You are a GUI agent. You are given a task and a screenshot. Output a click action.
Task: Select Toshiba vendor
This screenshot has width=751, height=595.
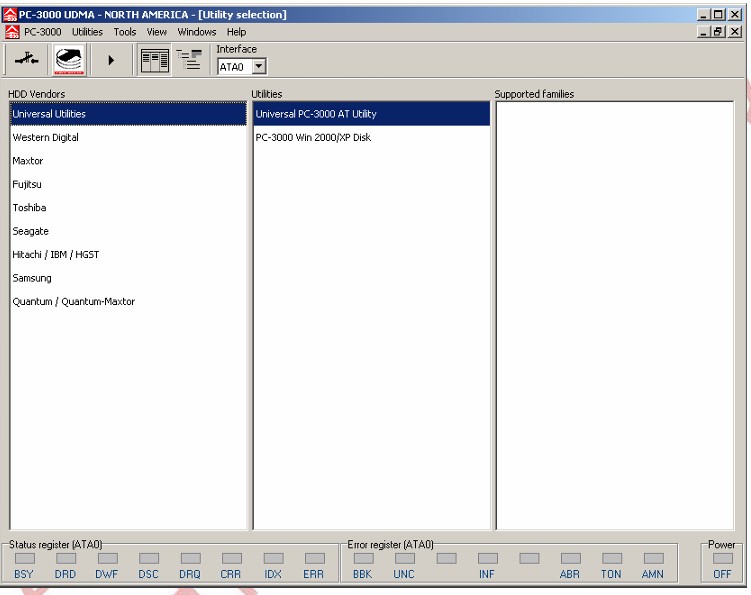(x=128, y=208)
